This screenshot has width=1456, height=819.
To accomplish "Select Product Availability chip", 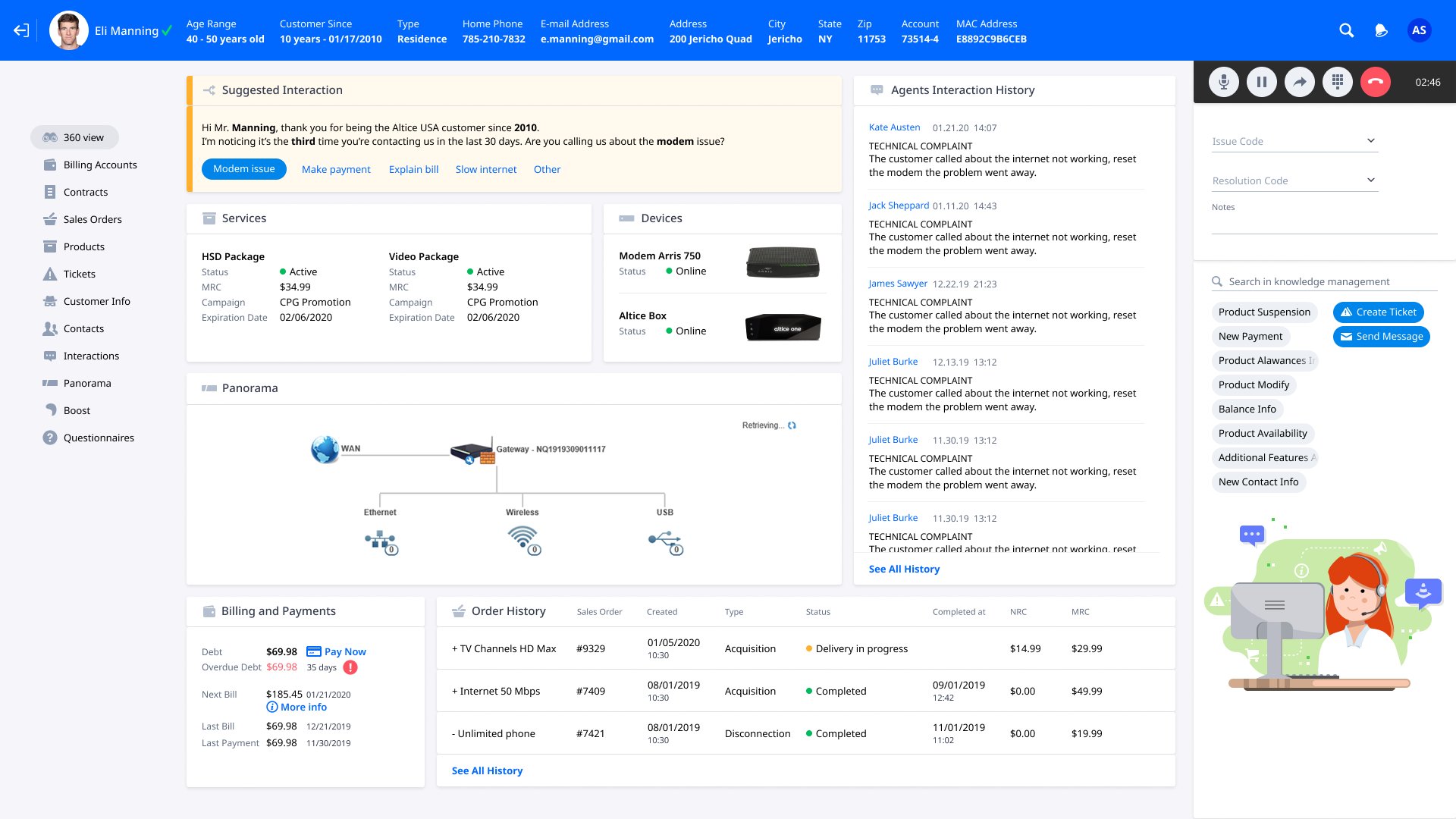I will 1263,433.
